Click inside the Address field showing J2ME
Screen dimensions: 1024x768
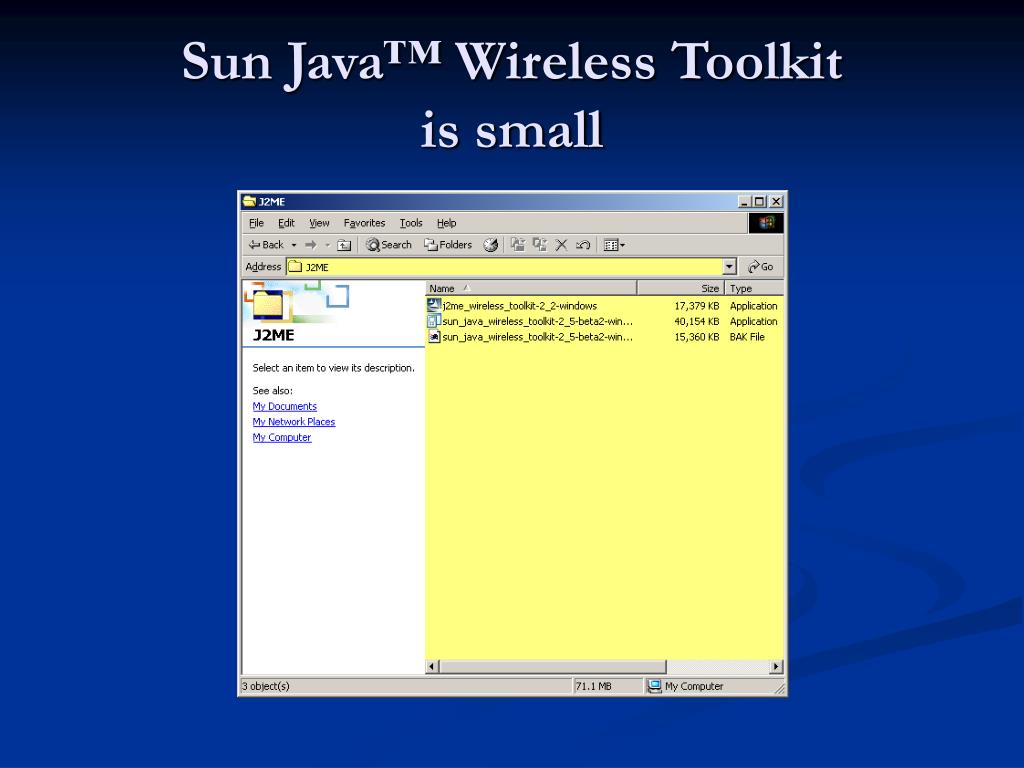(x=504, y=266)
